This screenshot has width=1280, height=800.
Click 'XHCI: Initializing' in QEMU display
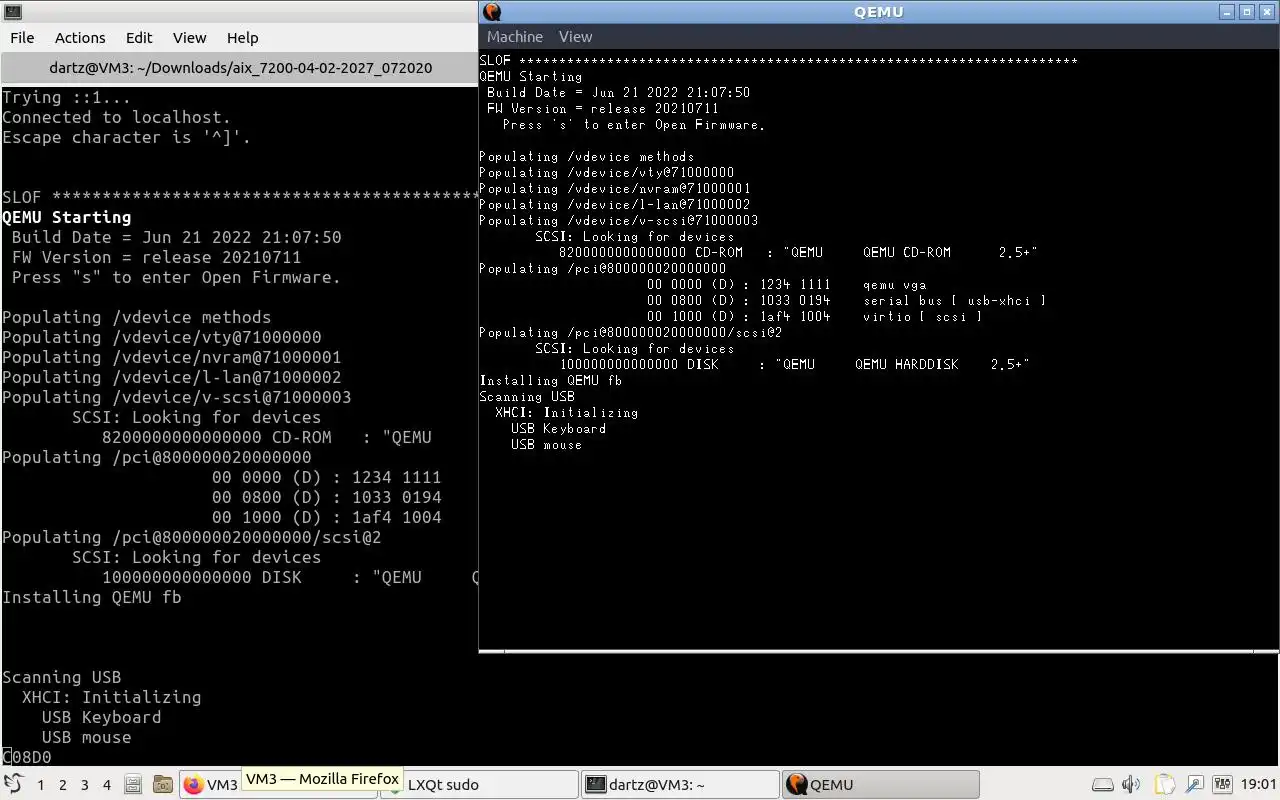(x=566, y=412)
